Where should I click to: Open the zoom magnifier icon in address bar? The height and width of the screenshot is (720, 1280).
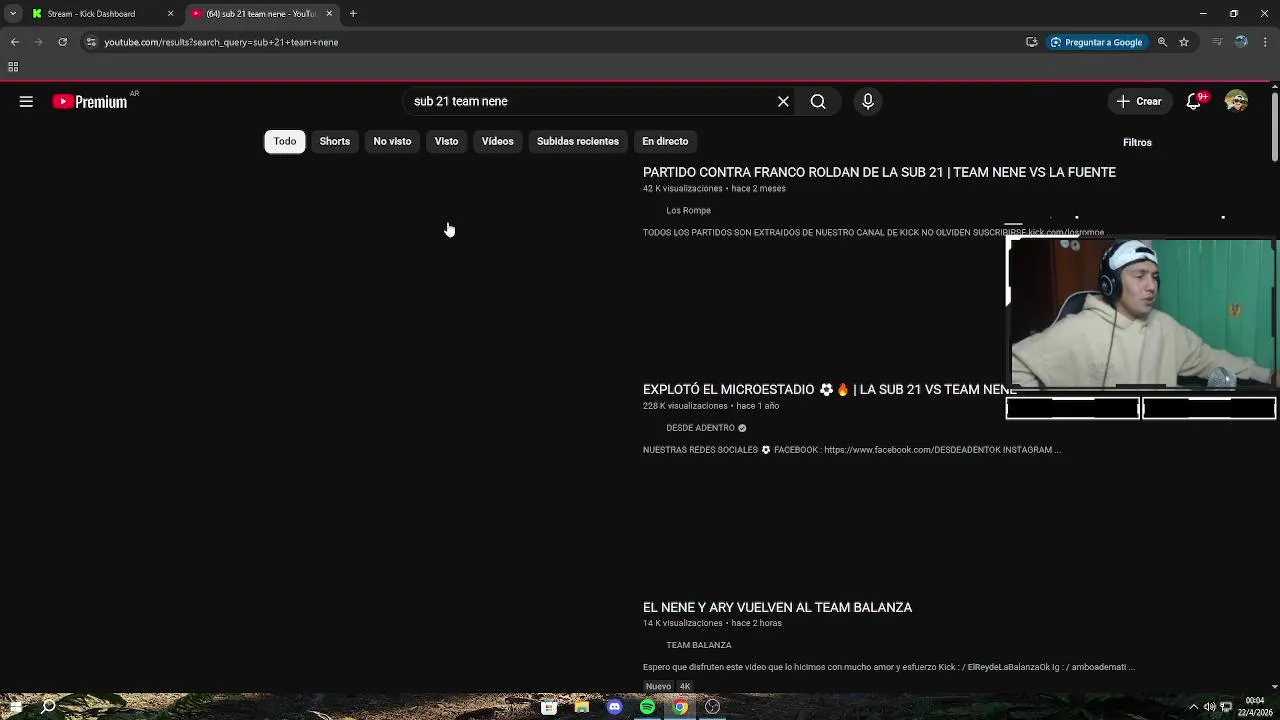pyautogui.click(x=1162, y=42)
